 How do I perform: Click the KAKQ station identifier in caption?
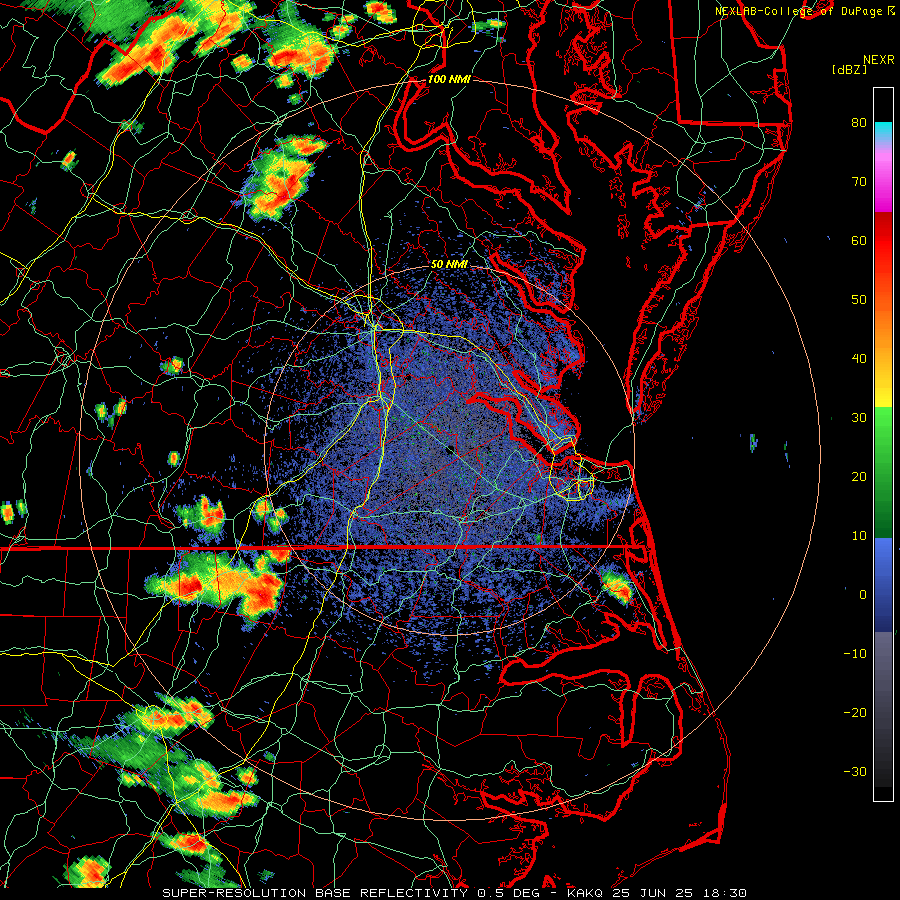pyautogui.click(x=587, y=893)
